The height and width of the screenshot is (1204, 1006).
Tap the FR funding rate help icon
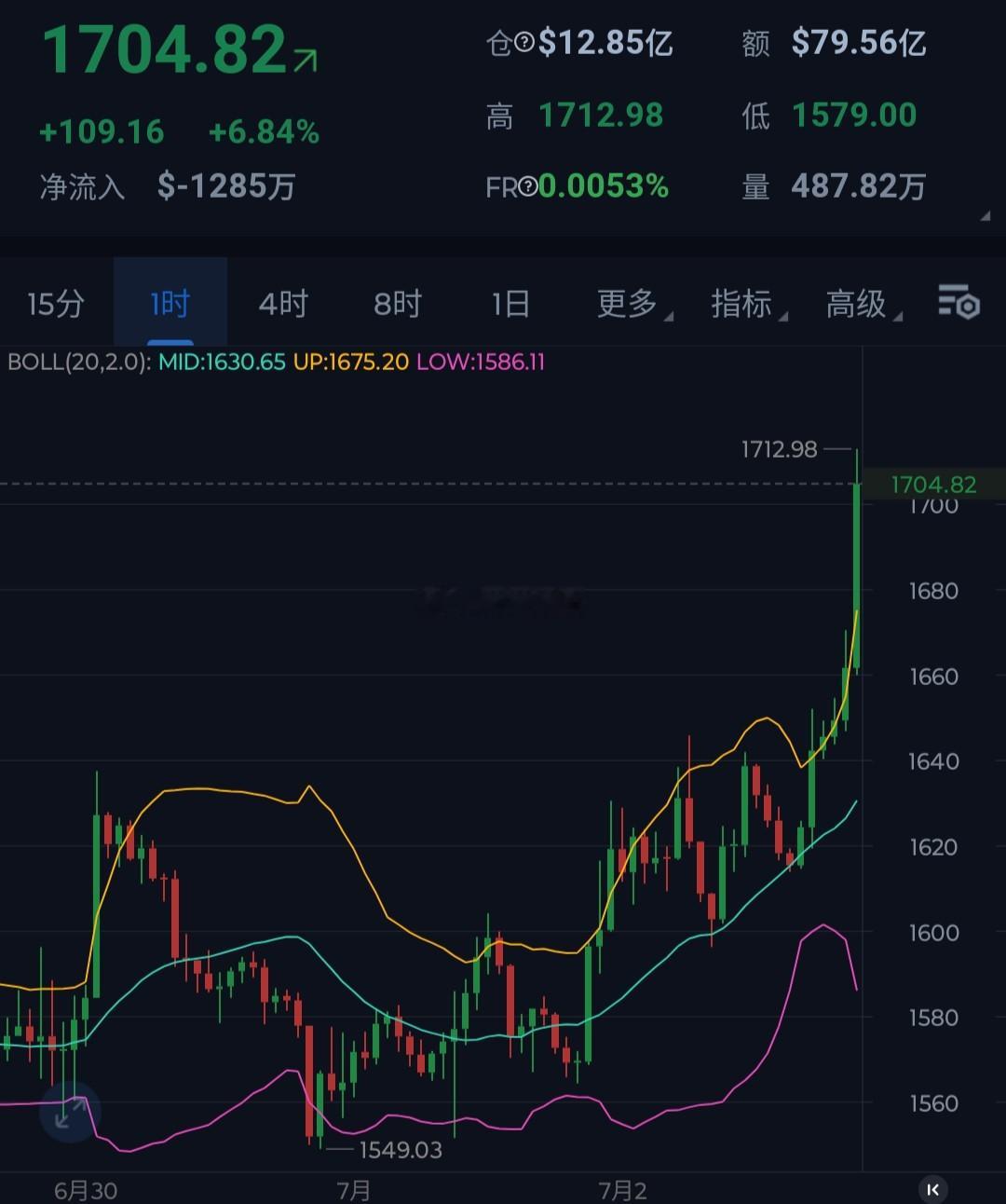pyautogui.click(x=528, y=187)
